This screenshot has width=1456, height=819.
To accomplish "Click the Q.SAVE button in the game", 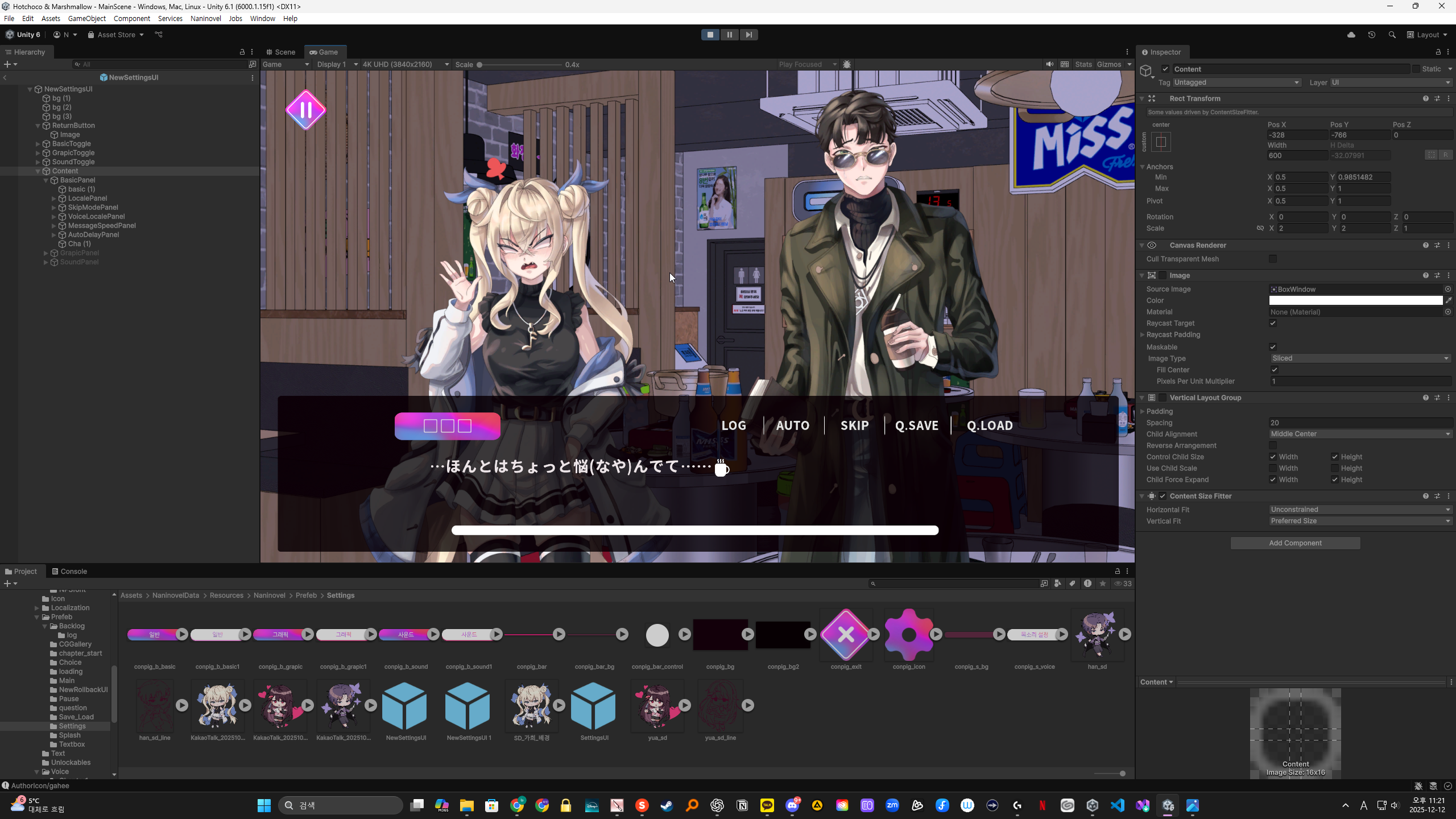I will click(916, 425).
